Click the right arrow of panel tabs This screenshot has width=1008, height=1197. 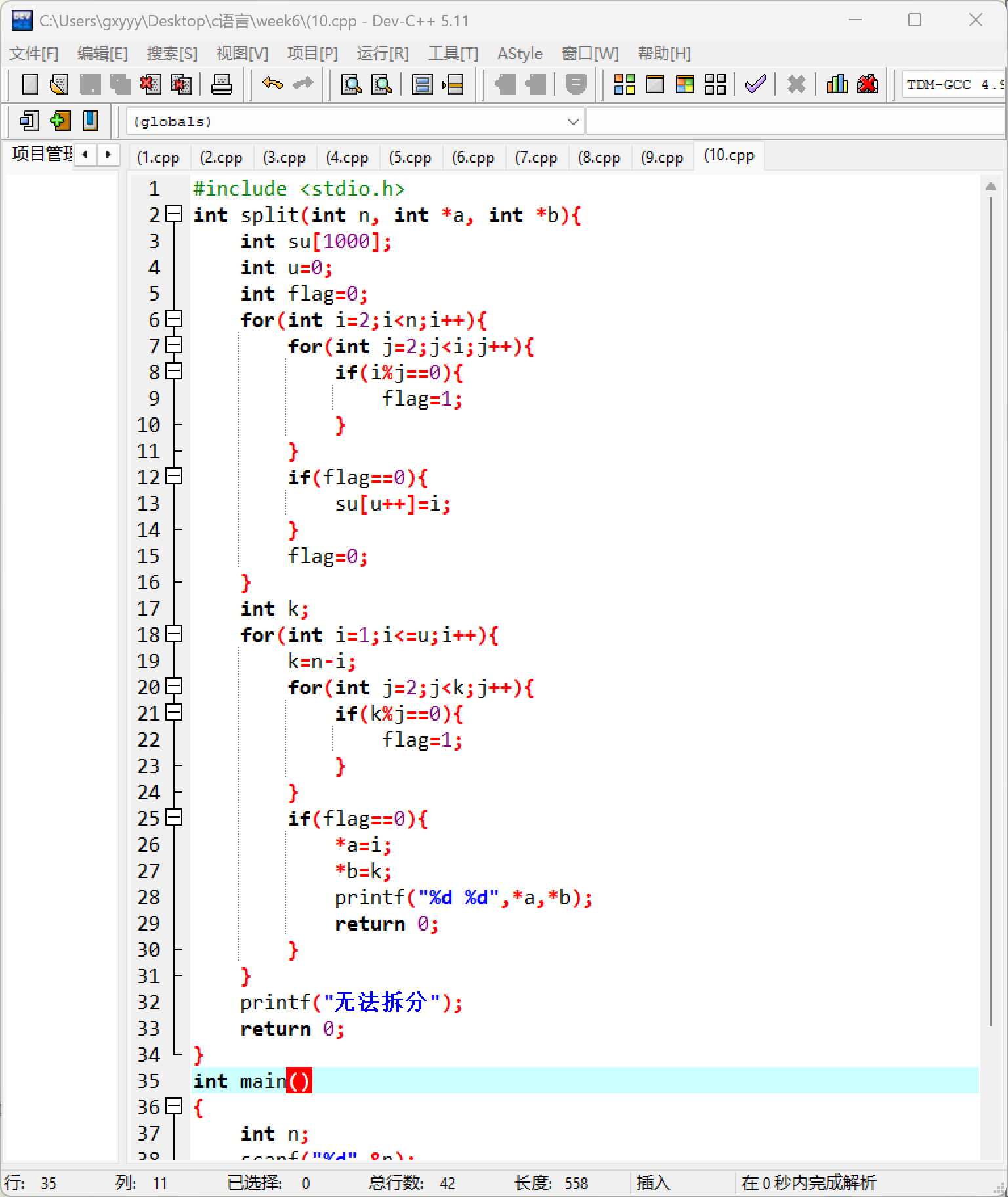(108, 154)
